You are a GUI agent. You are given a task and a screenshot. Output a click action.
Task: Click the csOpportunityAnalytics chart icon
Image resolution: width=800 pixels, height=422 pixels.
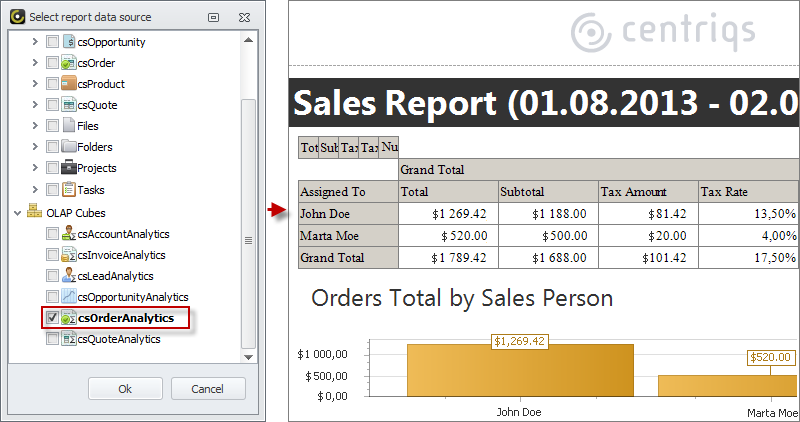[x=68, y=296]
